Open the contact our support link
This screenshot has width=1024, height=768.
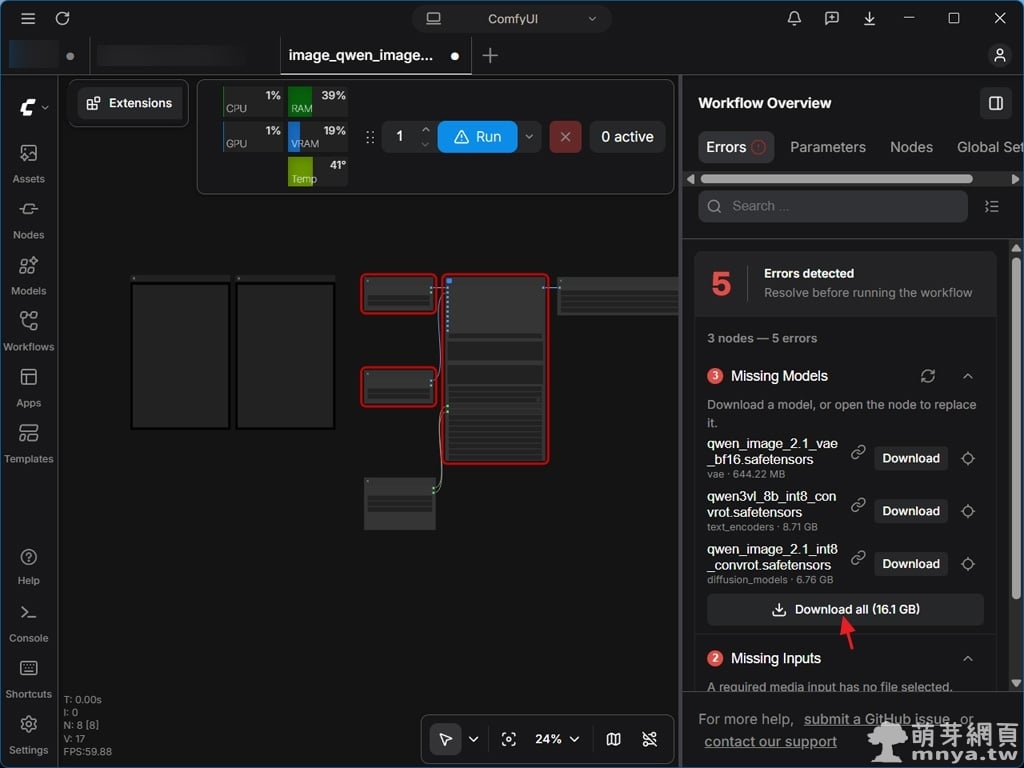click(770, 742)
